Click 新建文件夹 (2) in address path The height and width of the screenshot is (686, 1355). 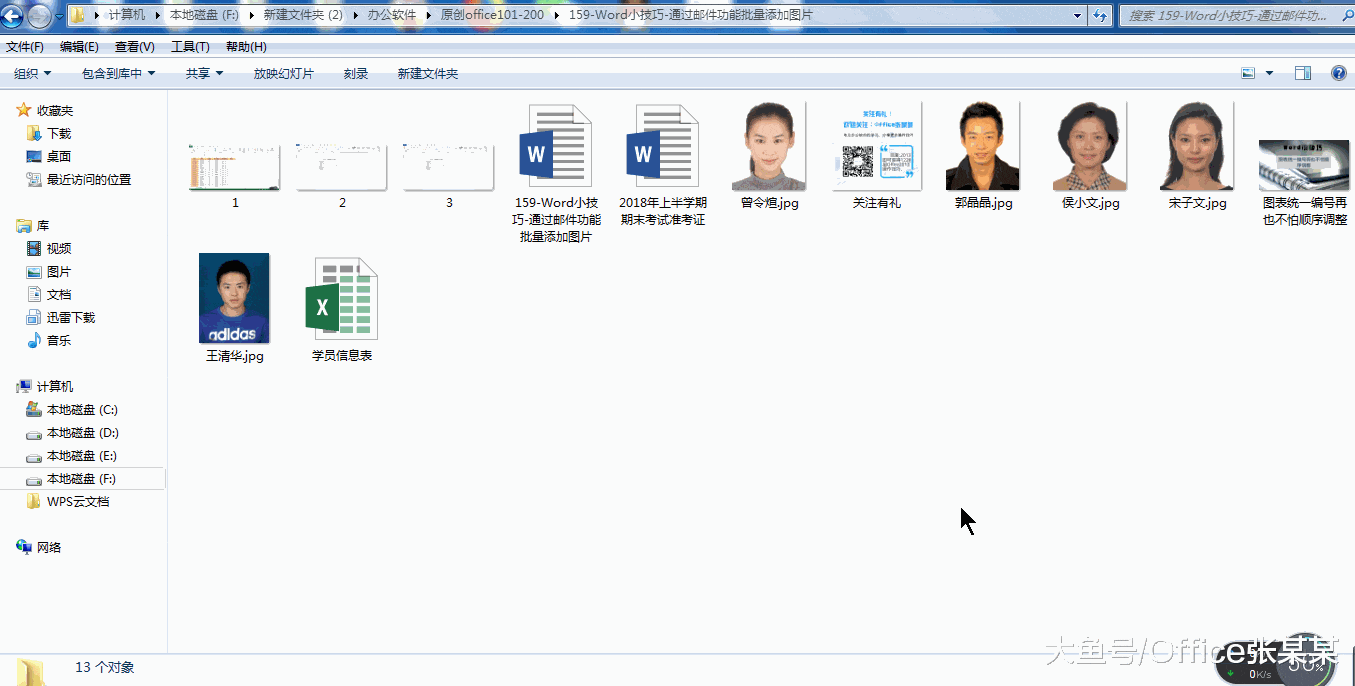pos(303,15)
